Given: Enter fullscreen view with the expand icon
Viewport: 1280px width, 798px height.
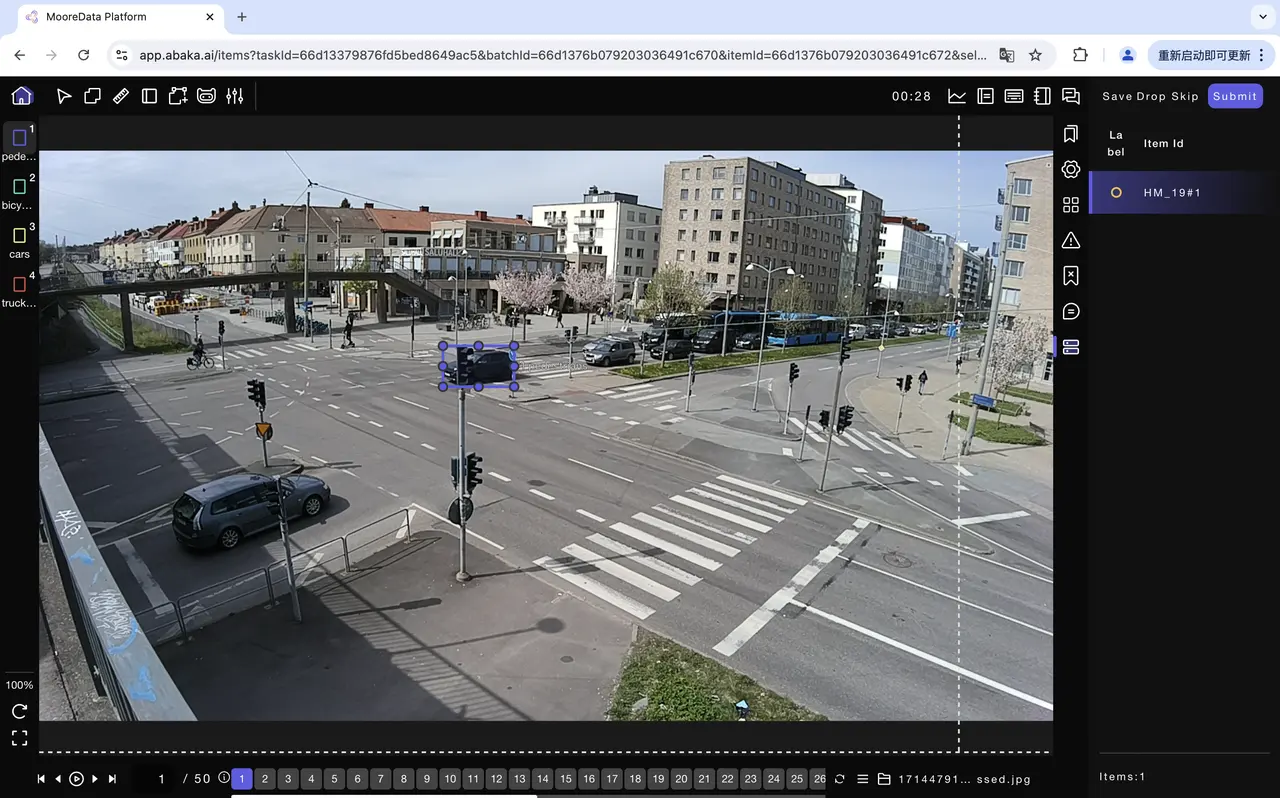Looking at the screenshot, I should pyautogui.click(x=19, y=738).
